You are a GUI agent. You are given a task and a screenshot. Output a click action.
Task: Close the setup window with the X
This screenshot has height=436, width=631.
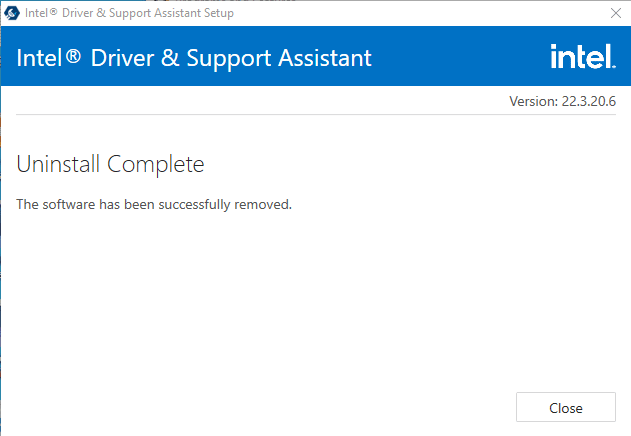(x=615, y=13)
